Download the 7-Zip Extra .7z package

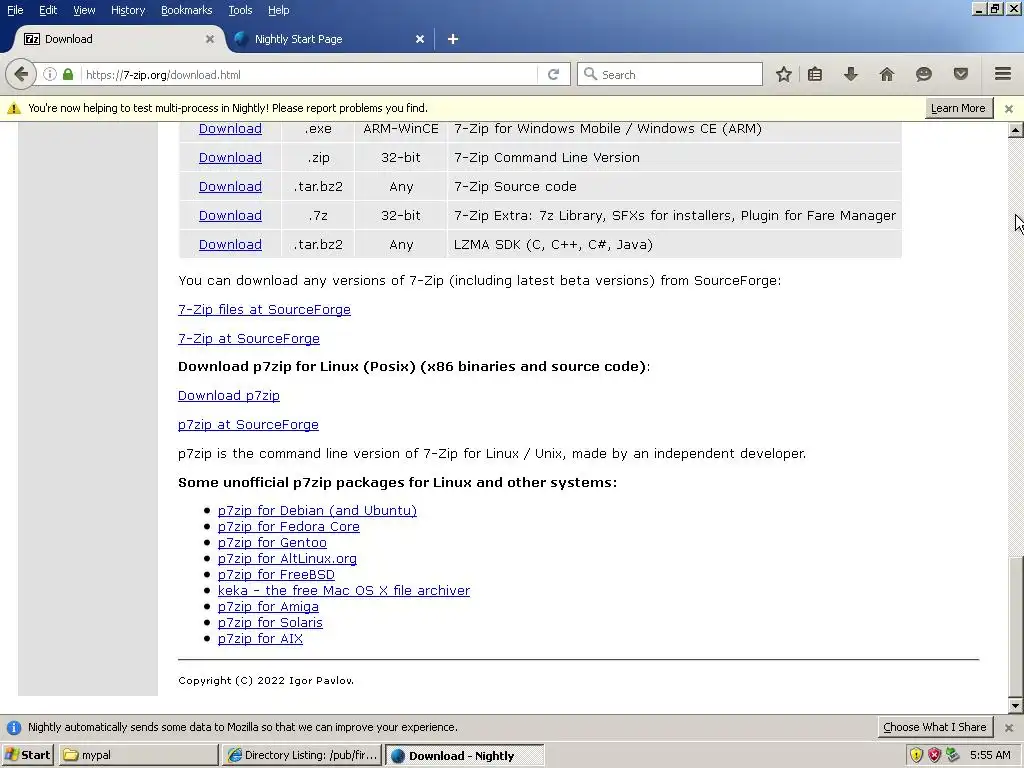230,216
